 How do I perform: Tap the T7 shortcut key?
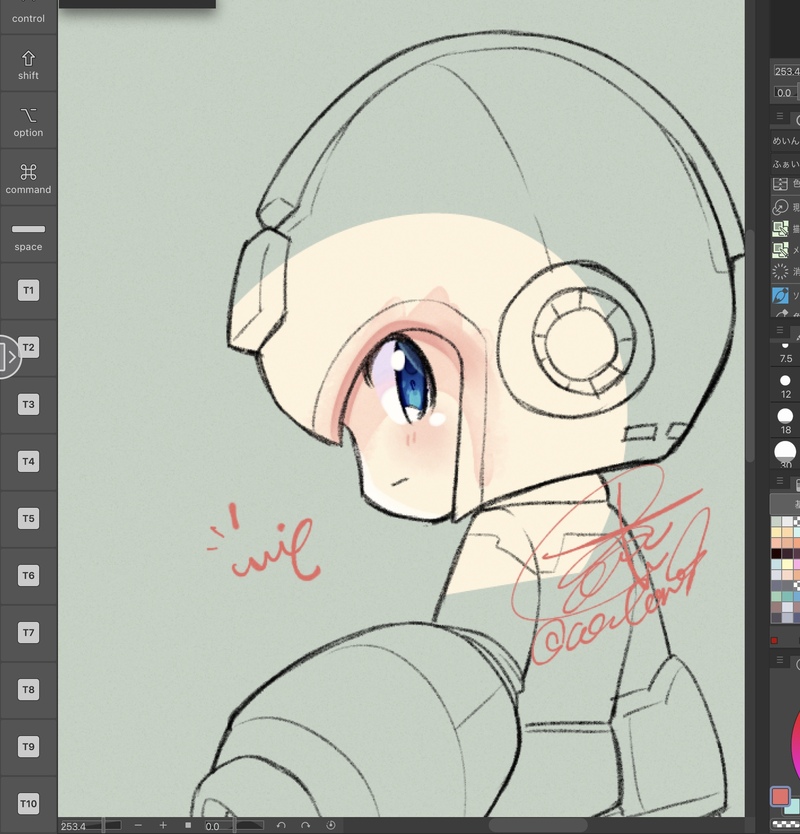point(28,632)
